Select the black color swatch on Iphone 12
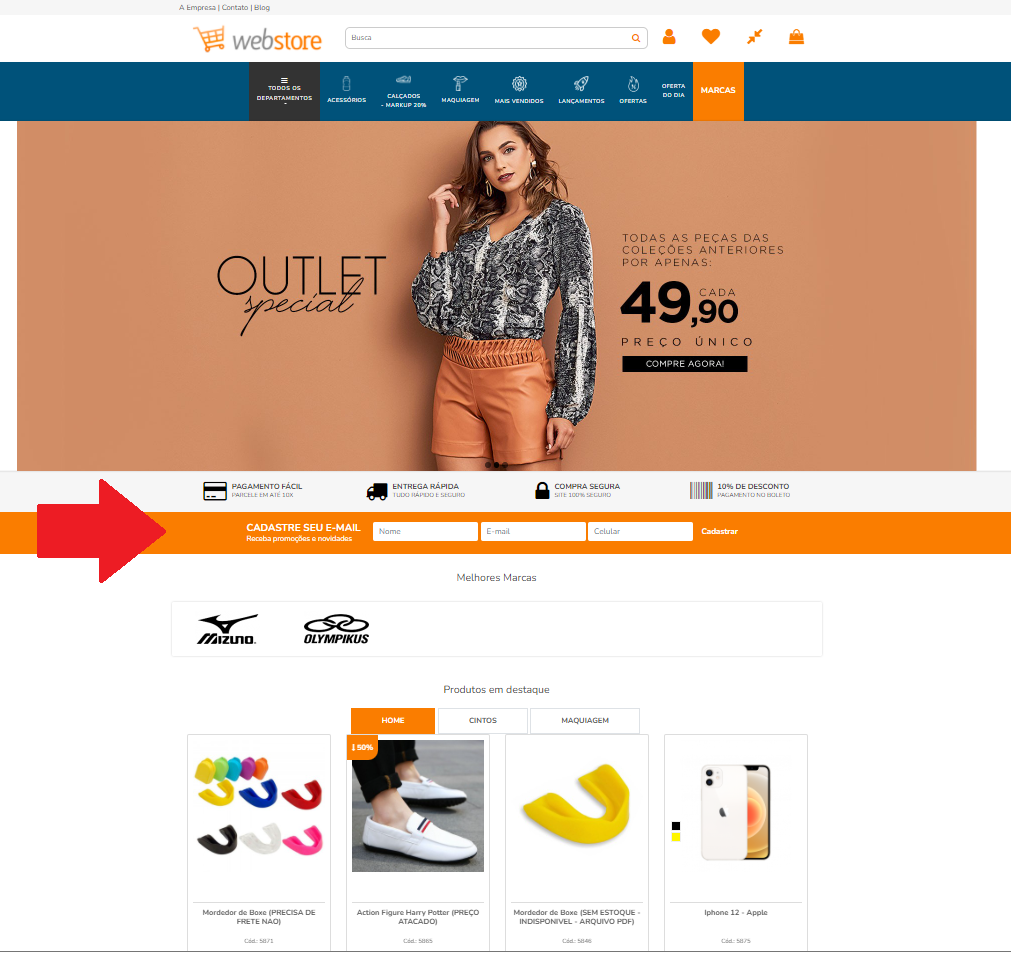The height and width of the screenshot is (954, 1011). click(676, 826)
